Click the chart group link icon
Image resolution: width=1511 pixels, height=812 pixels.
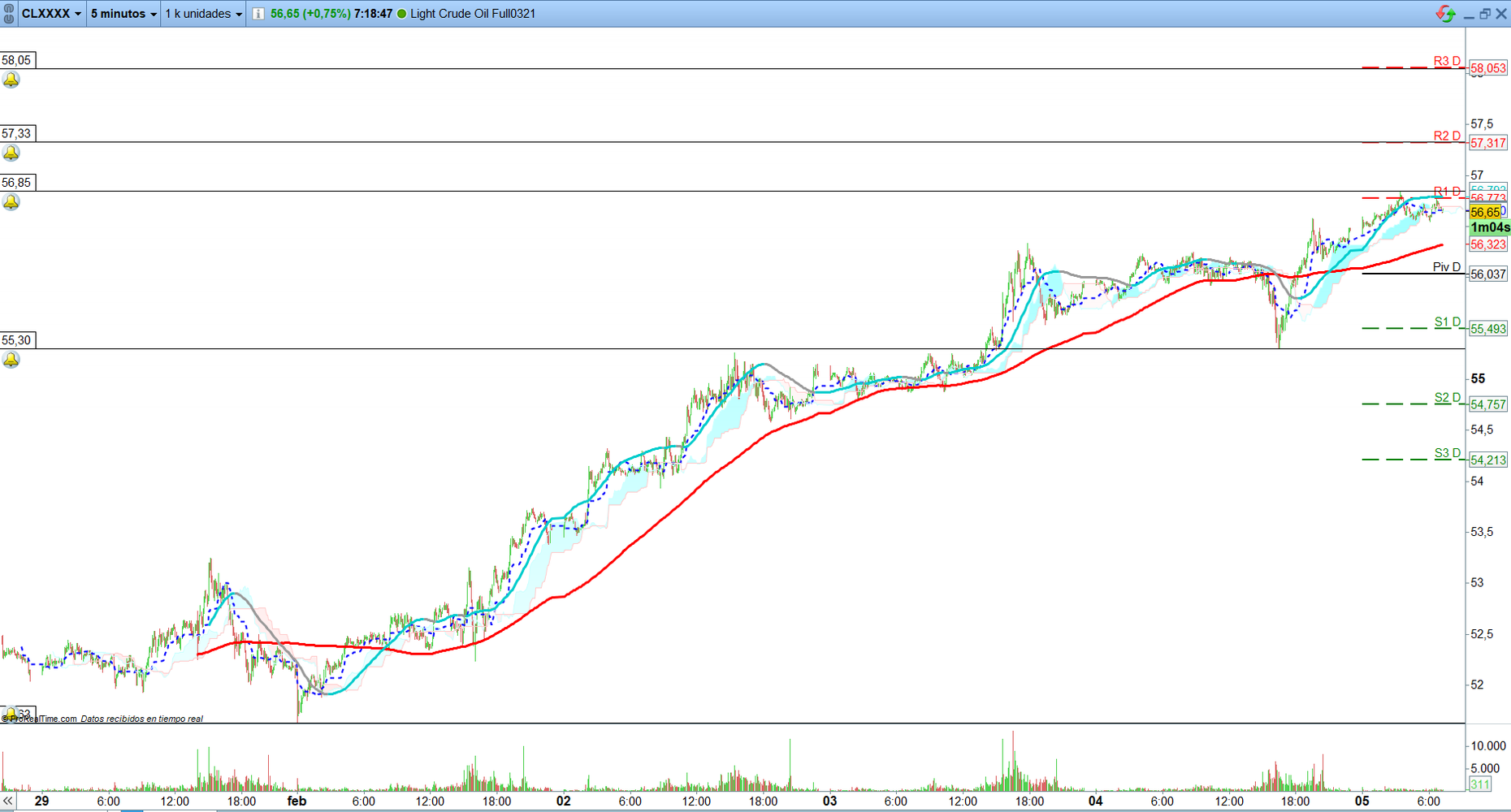coord(9,13)
